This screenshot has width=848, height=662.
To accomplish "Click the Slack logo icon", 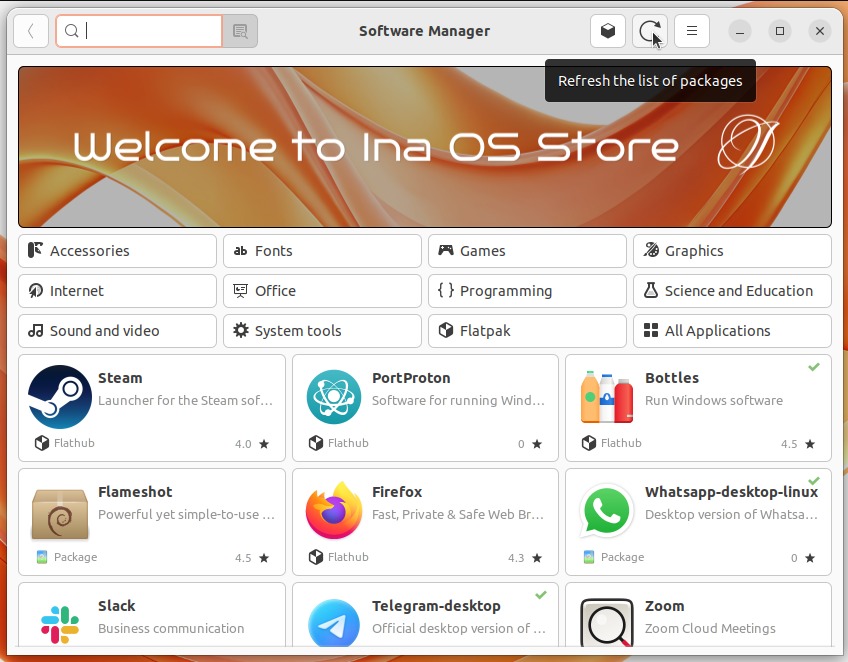I will point(59,625).
